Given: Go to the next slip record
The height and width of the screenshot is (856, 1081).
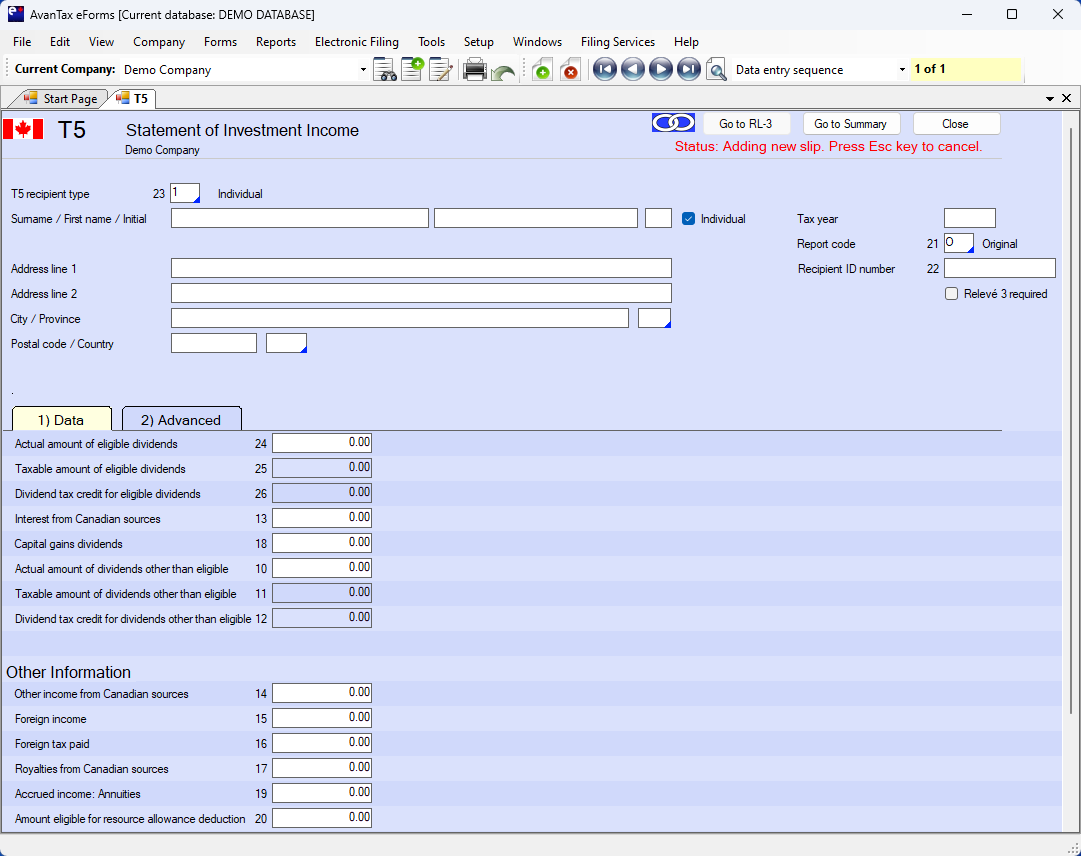Looking at the screenshot, I should [660, 70].
